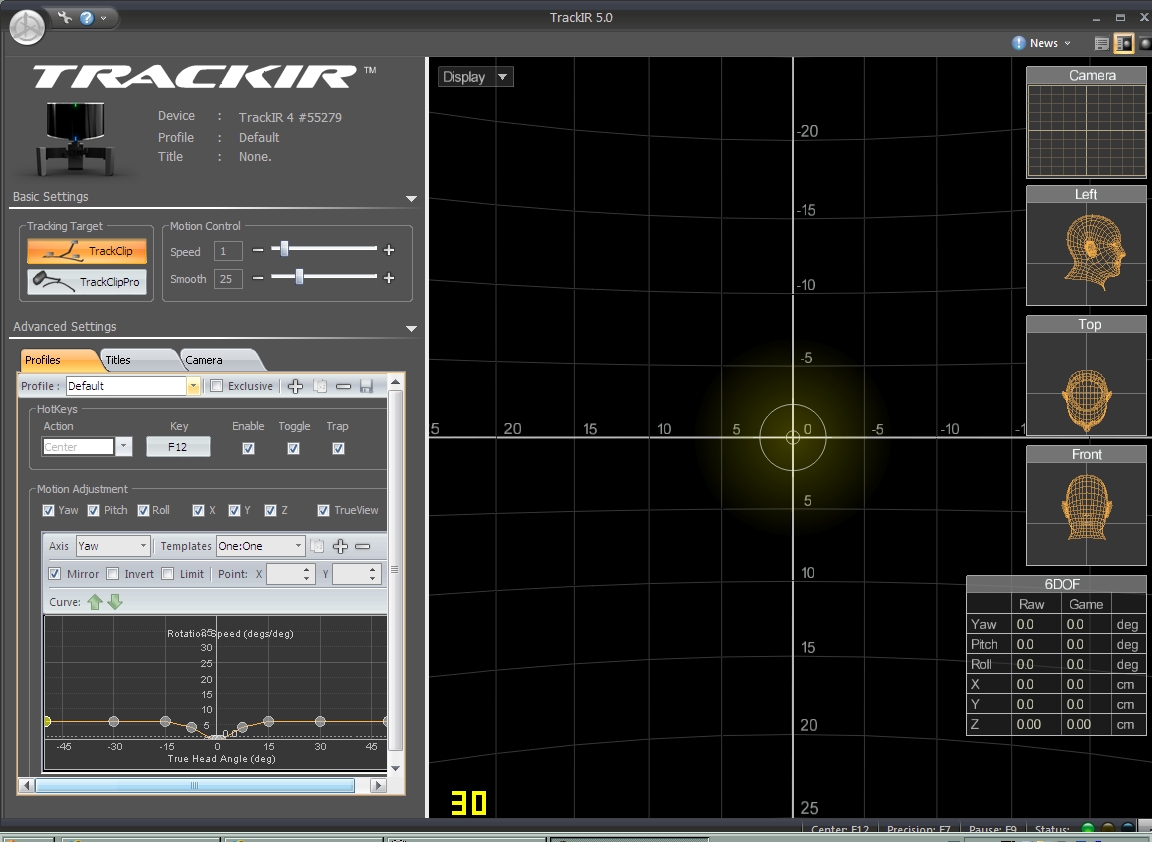Toggle the hotkey Enable checkbox
This screenshot has width=1152, height=842.
[x=248, y=448]
